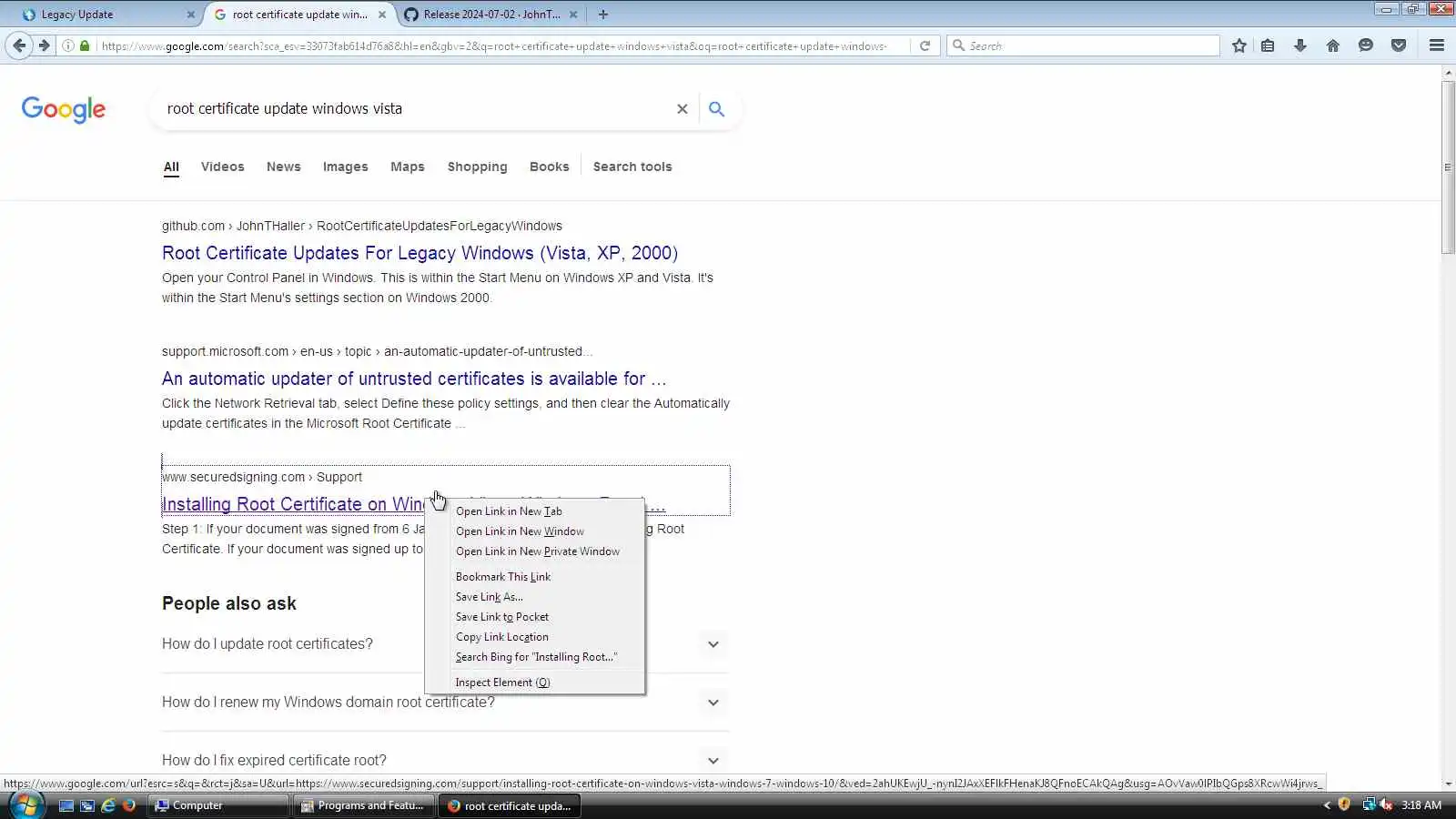Open "An automatic updater of untrusted certificates" result
Viewport: 1456px width, 819px height.
[414, 379]
